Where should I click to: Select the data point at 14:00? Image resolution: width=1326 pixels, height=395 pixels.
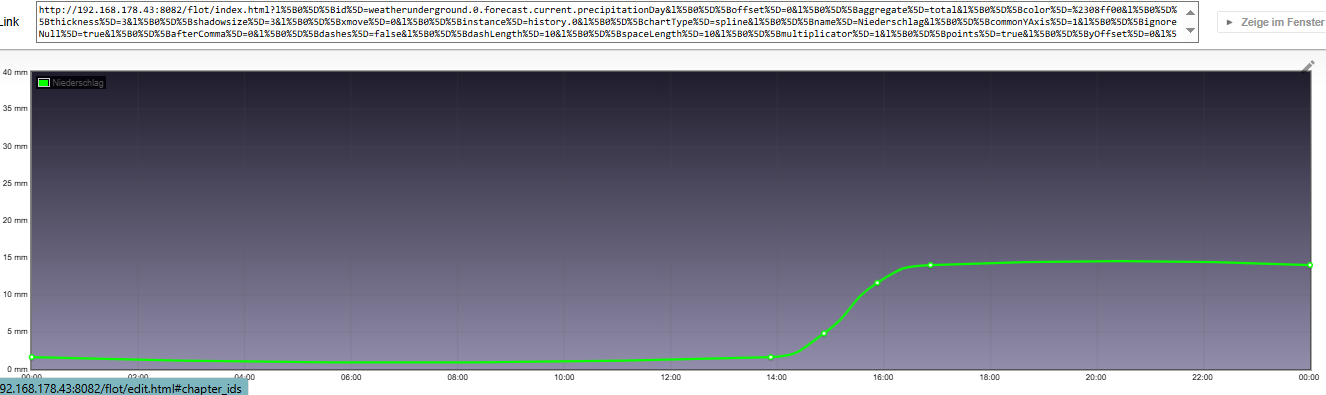tap(771, 357)
